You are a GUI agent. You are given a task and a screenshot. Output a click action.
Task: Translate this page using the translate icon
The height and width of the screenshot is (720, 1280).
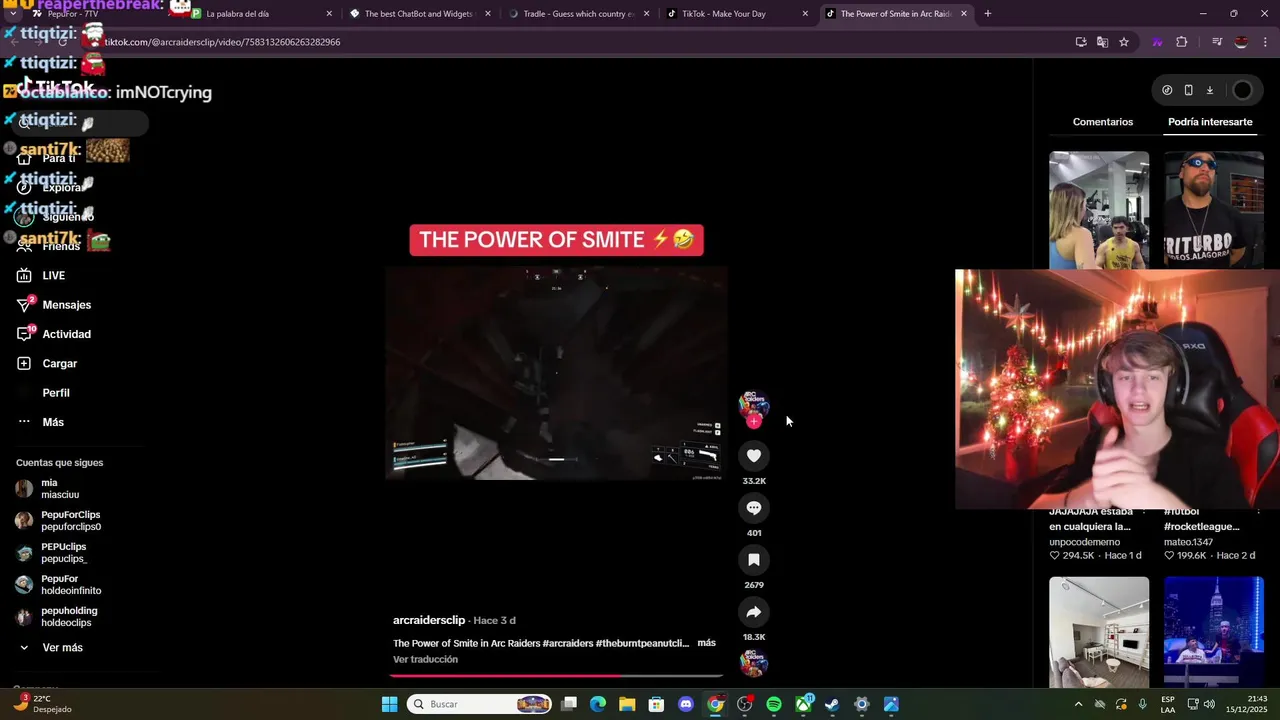click(1102, 42)
